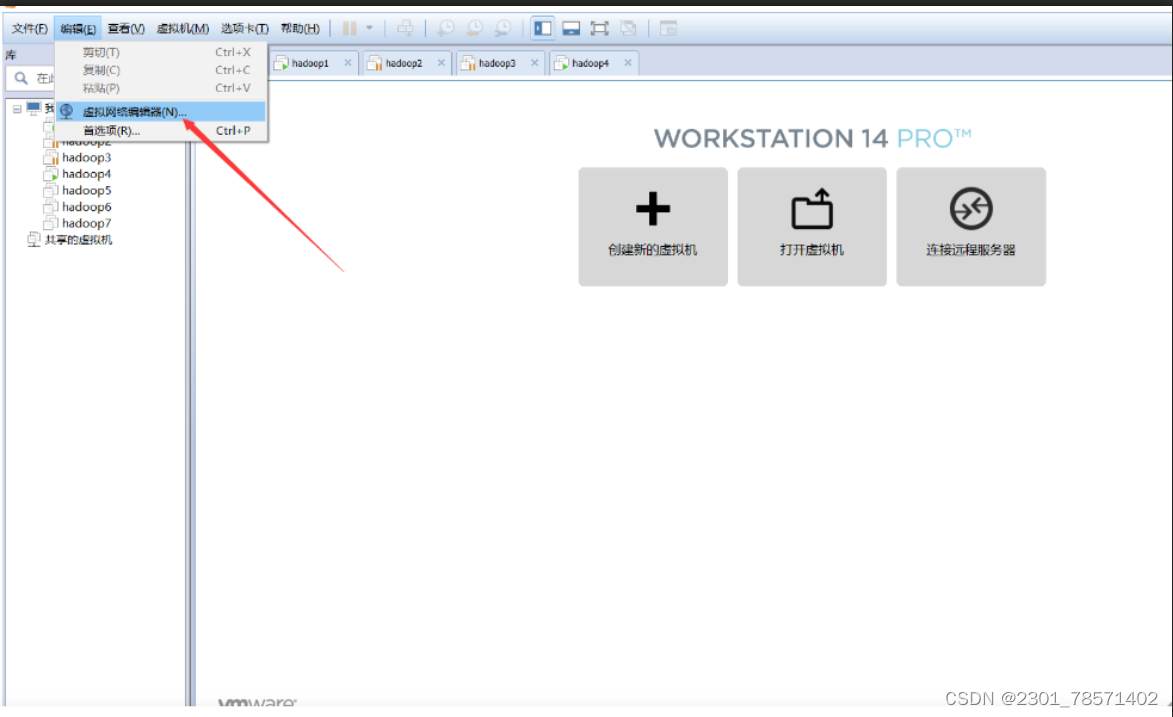This screenshot has height=717, width=1173.
Task: Open the power options dropdown arrow beside pause
Action: [370, 28]
